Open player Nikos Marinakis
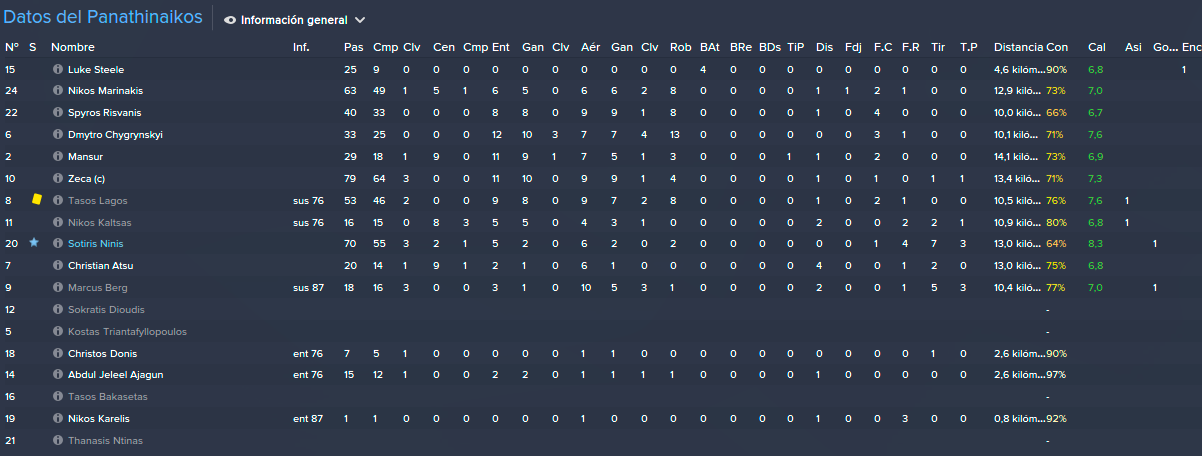Screen dimensions: 1202x456 tap(105, 91)
